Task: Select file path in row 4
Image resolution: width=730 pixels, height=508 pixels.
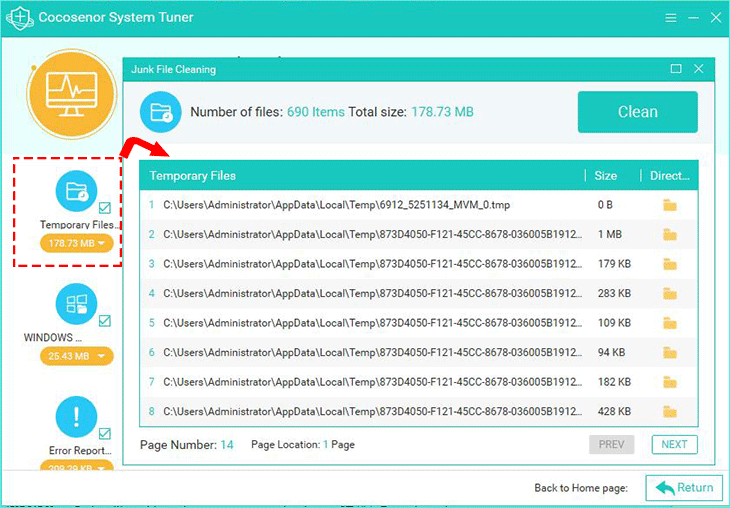Action: [x=372, y=293]
